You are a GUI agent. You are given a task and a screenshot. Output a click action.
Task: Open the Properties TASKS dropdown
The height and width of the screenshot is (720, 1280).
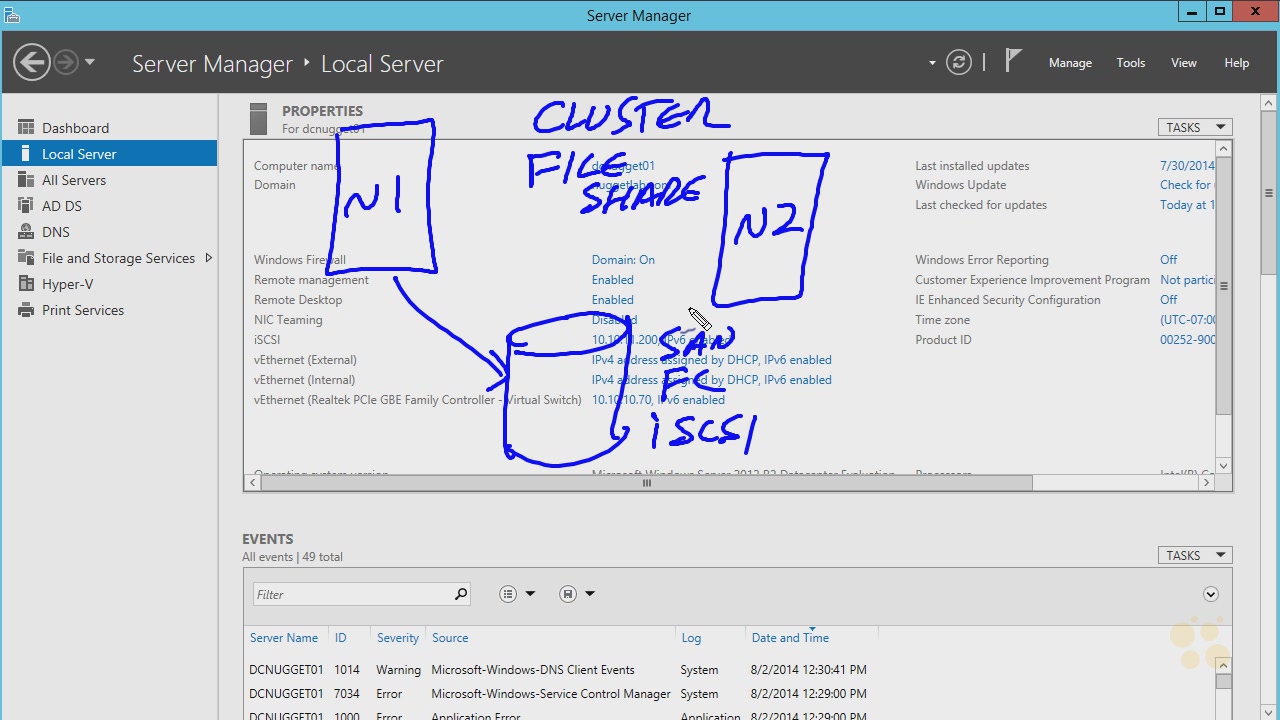(1195, 127)
